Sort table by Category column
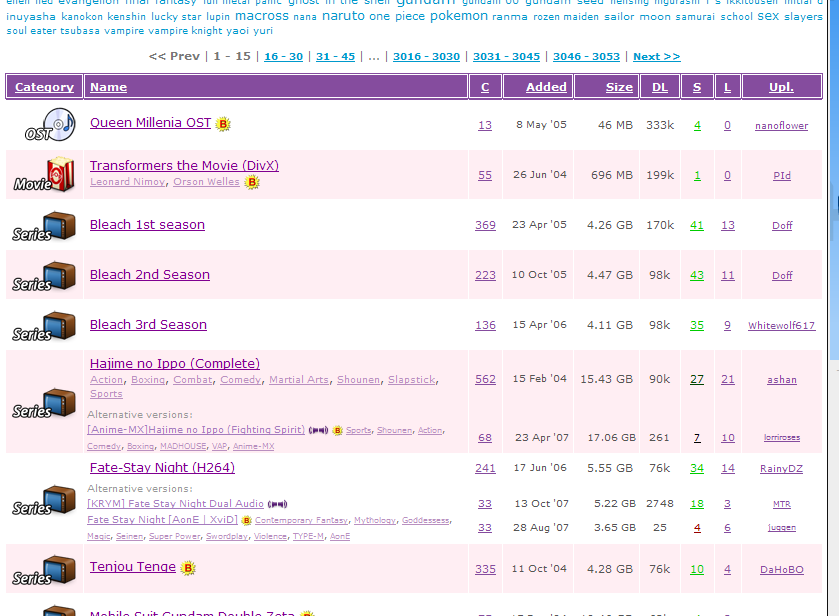839x616 pixels. point(44,87)
